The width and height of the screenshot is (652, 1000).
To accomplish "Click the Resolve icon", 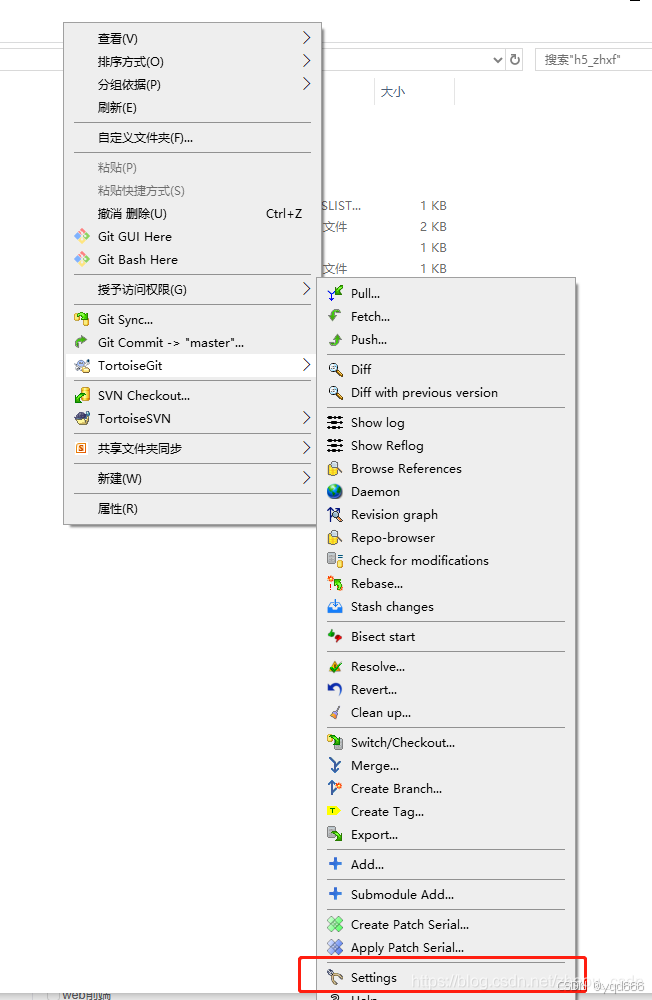I will pyautogui.click(x=335, y=666).
